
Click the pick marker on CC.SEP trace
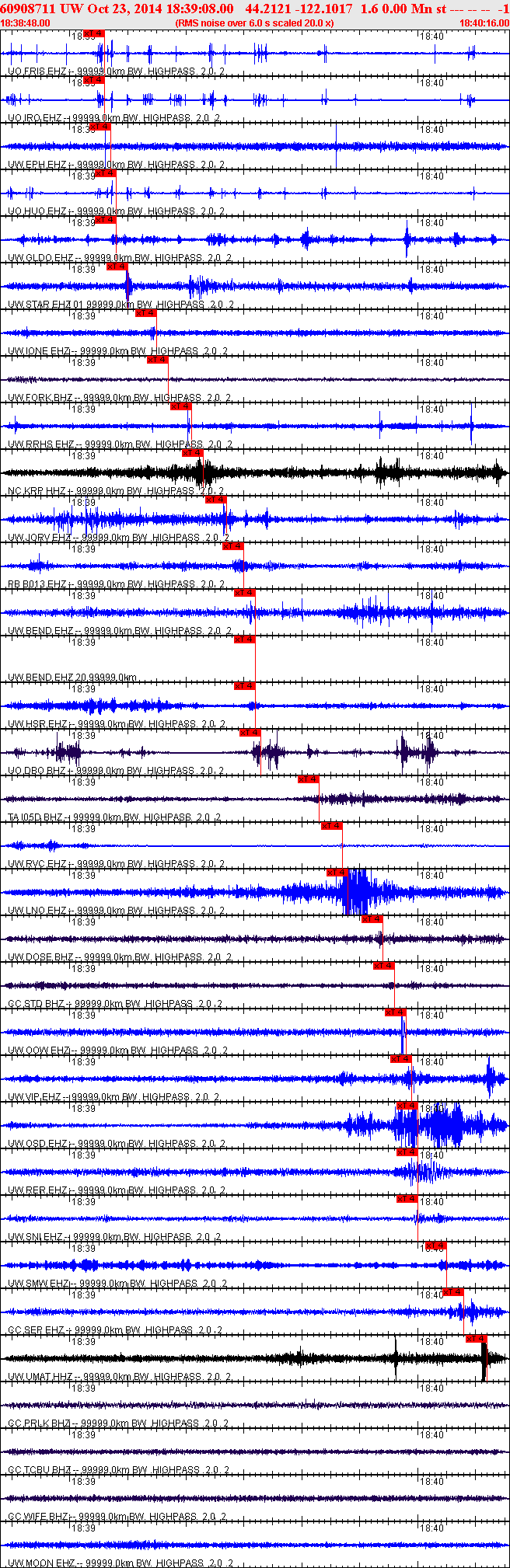tap(453, 1292)
